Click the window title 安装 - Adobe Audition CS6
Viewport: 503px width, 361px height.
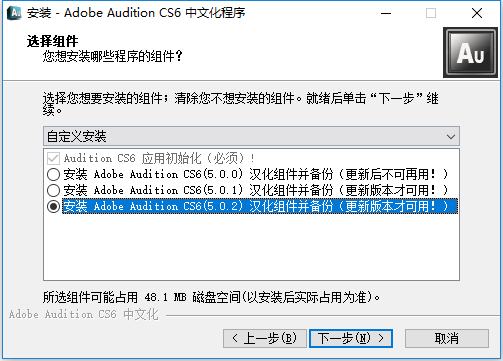click(x=136, y=13)
